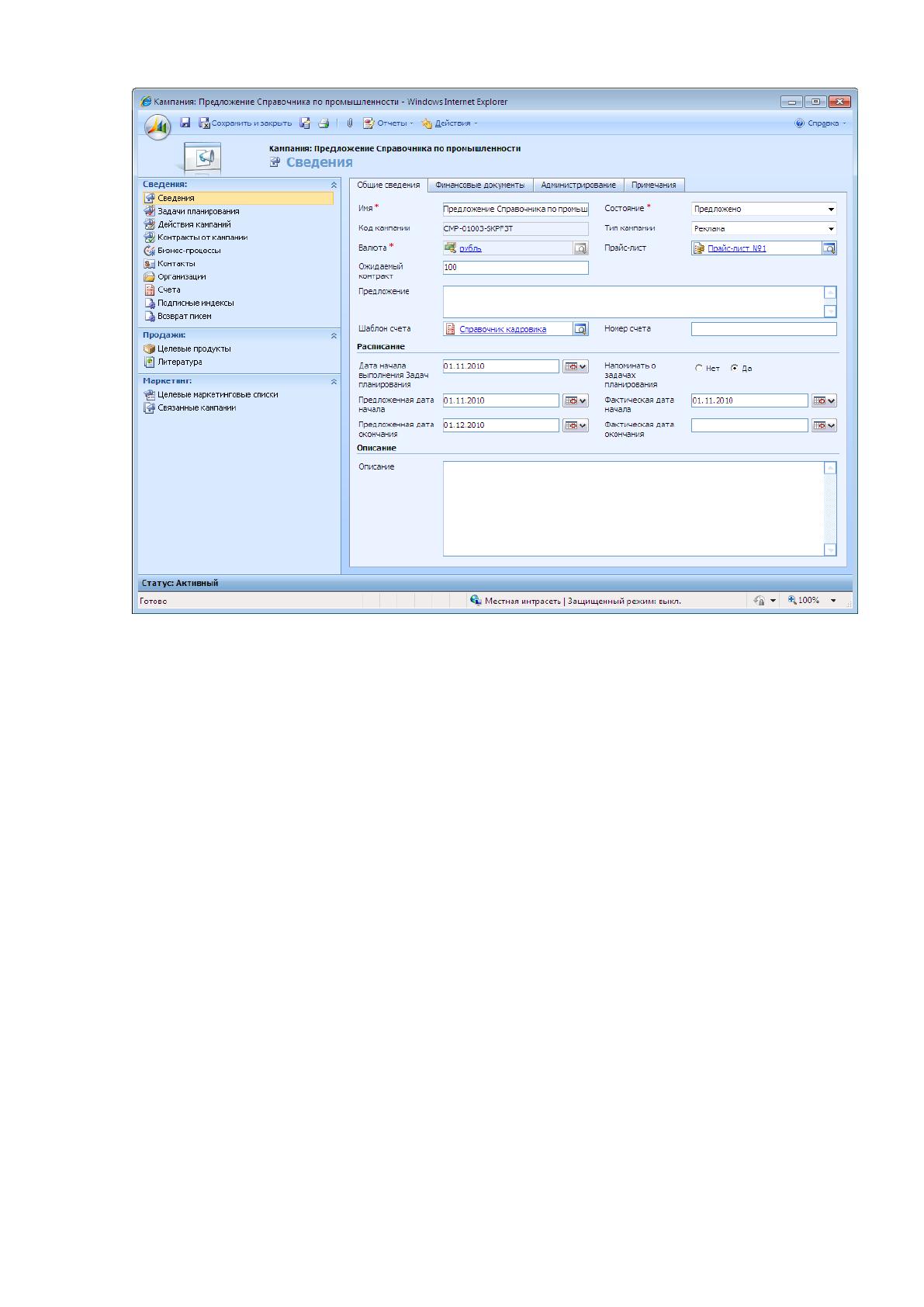Open the Тип кампании dropdown

(764, 229)
